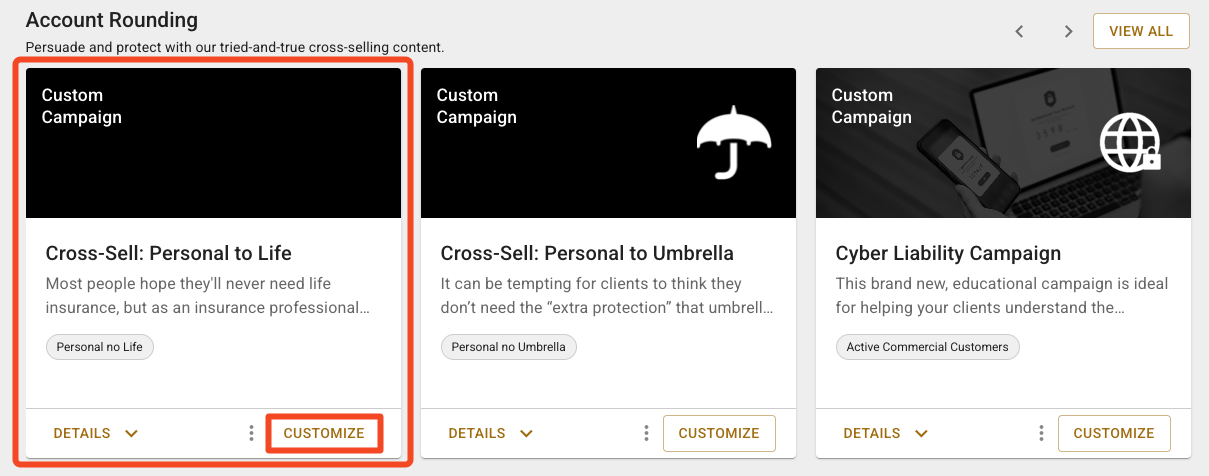Screen dimensions: 1209x476
Task: Open the Cross-Sell: Personal to Umbrella title
Action: 587,253
